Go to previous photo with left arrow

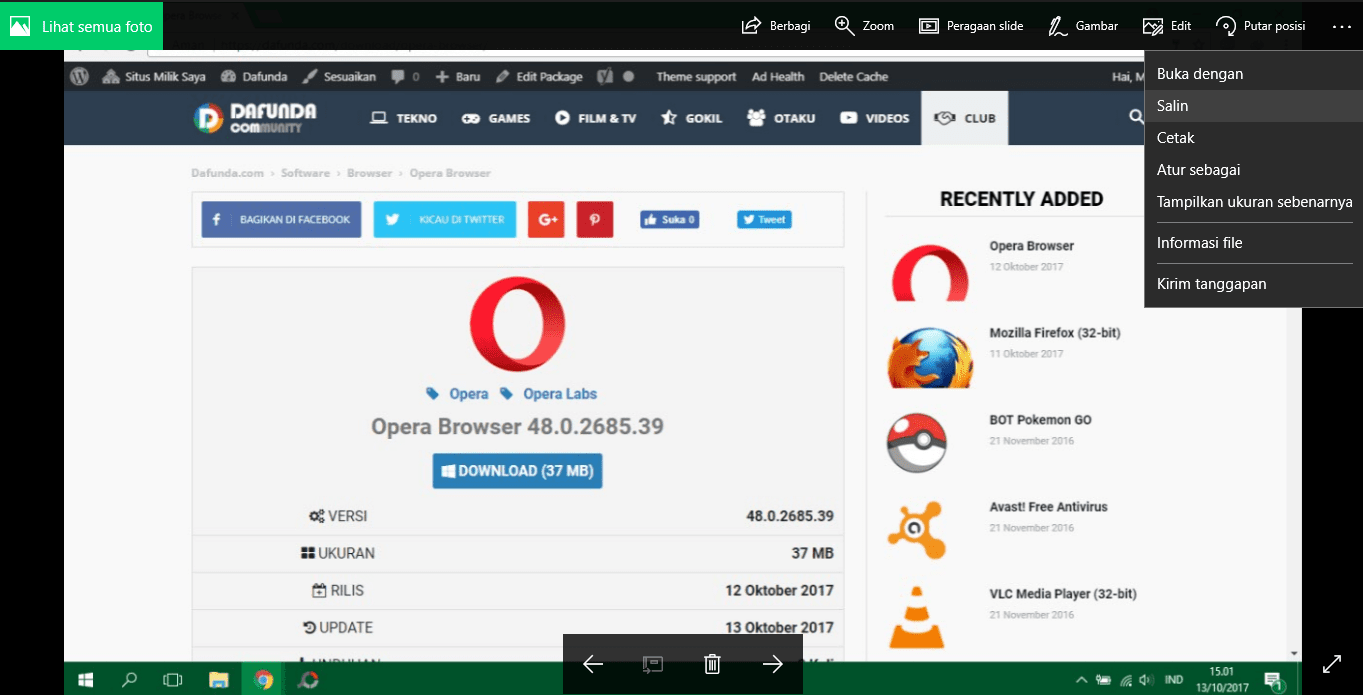pyautogui.click(x=593, y=664)
